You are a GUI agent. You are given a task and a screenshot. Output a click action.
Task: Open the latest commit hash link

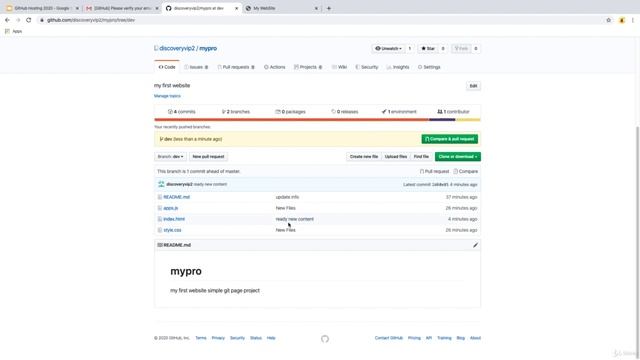pyautogui.click(x=440, y=184)
